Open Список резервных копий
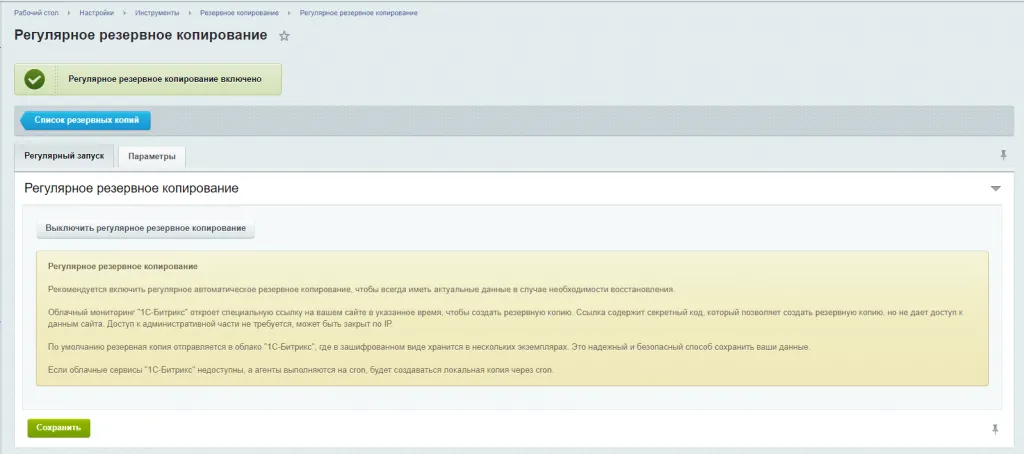The height and width of the screenshot is (454, 1024). point(87,120)
